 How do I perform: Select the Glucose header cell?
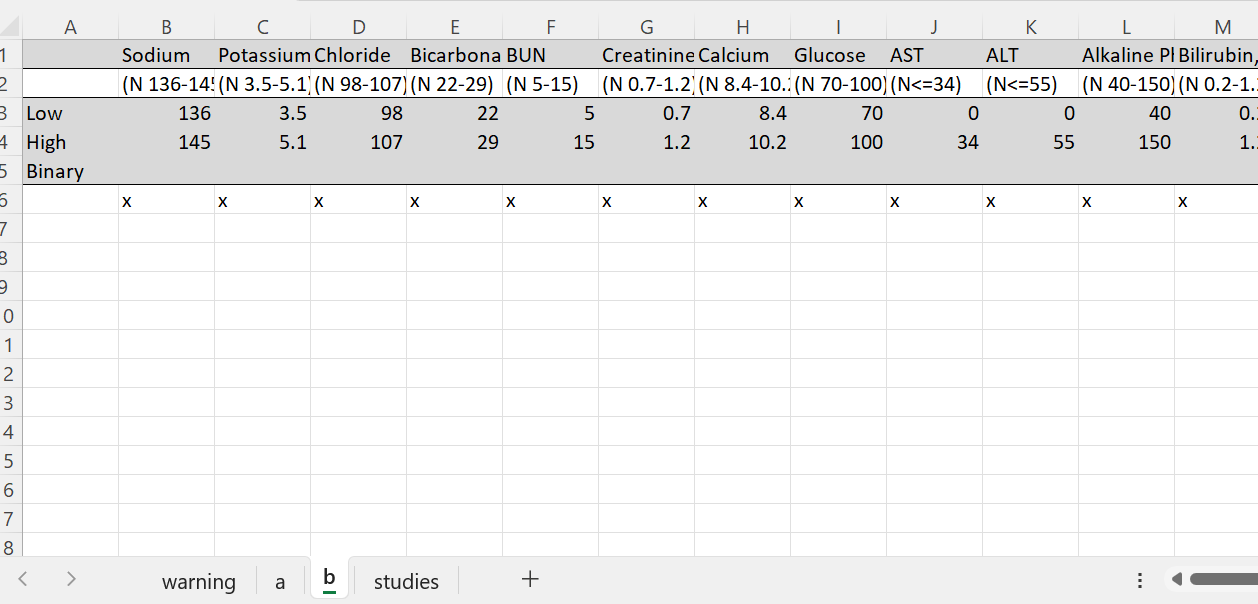tap(838, 55)
